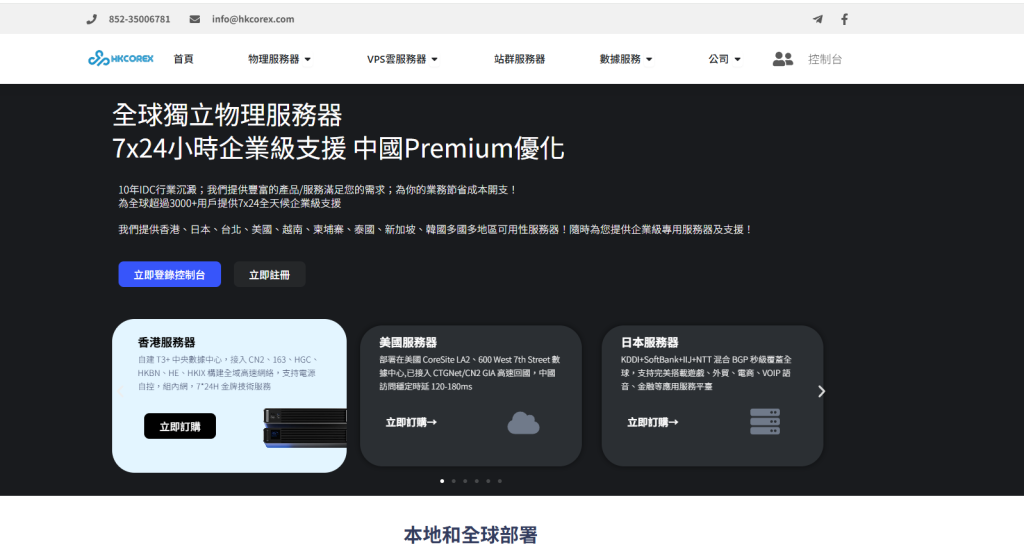Click the 日本服務器 card title
This screenshot has width=1024, height=549.
click(x=650, y=343)
